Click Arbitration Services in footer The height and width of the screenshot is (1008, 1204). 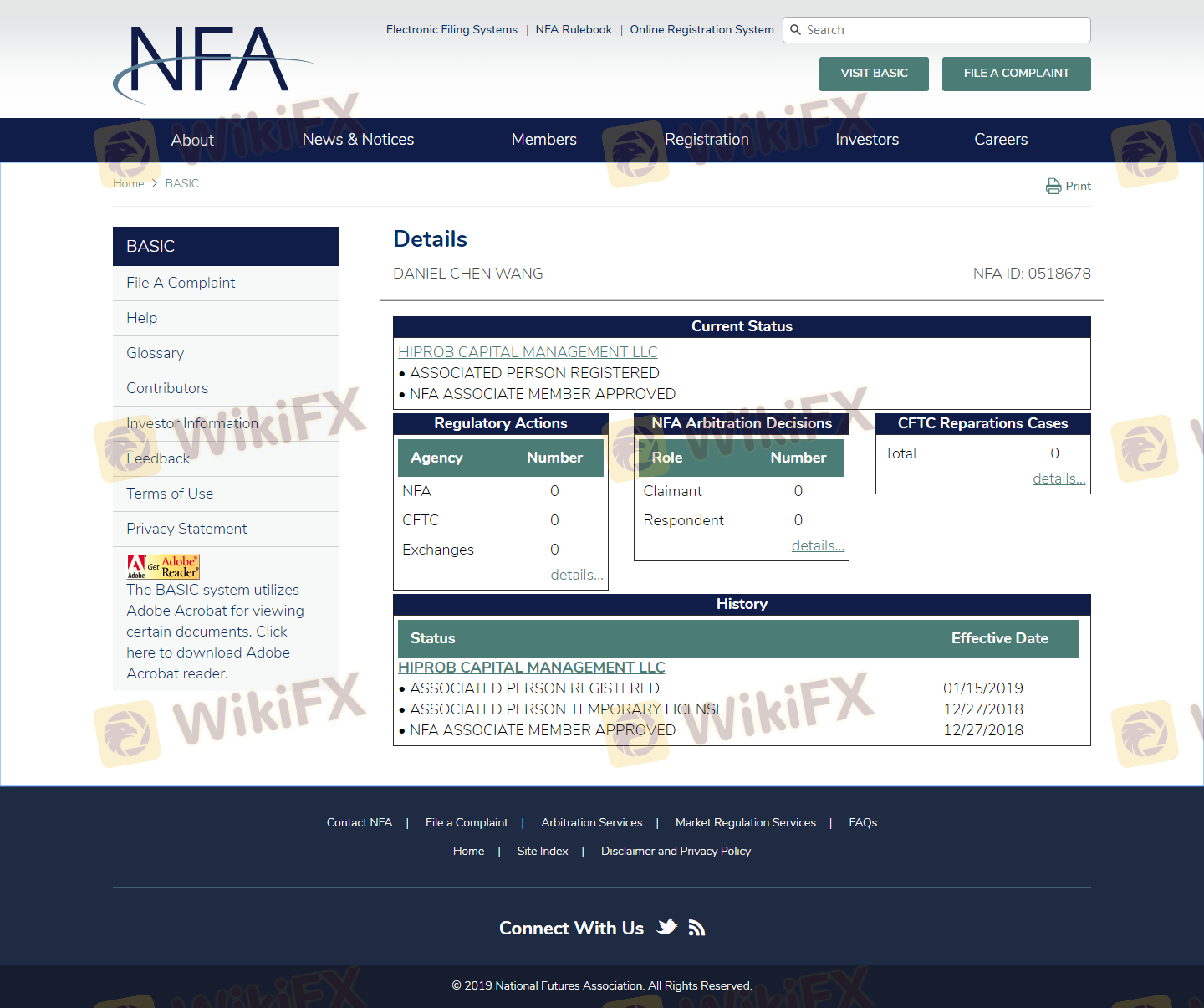point(591,822)
